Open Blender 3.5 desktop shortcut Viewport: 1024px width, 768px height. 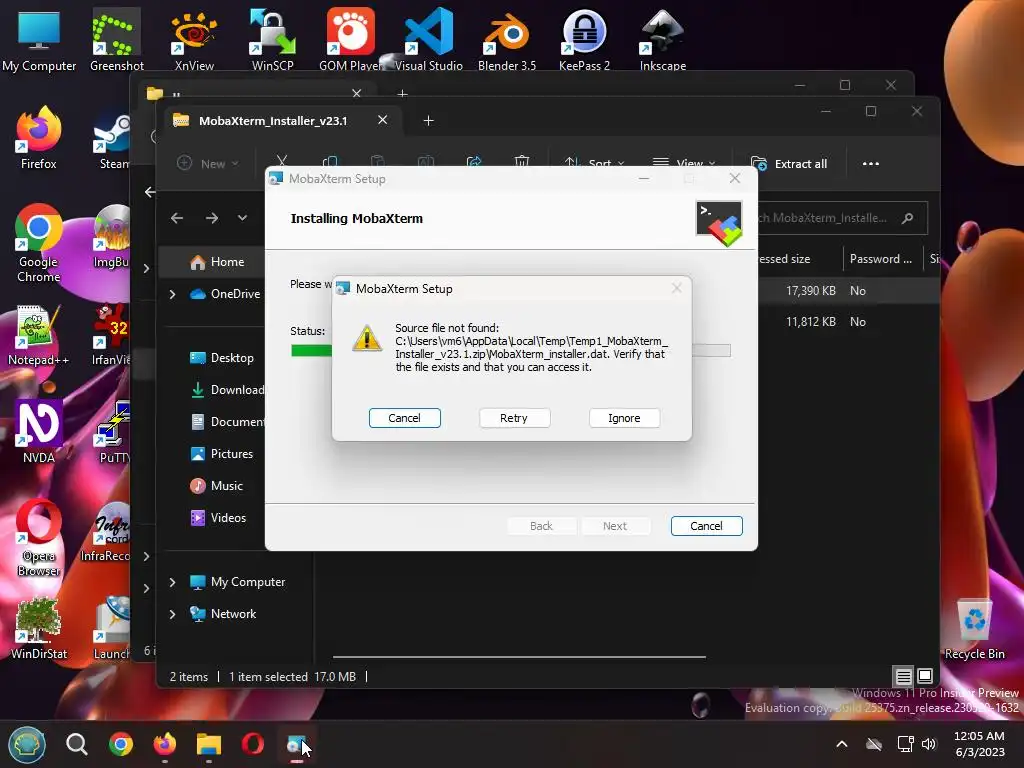tap(507, 40)
